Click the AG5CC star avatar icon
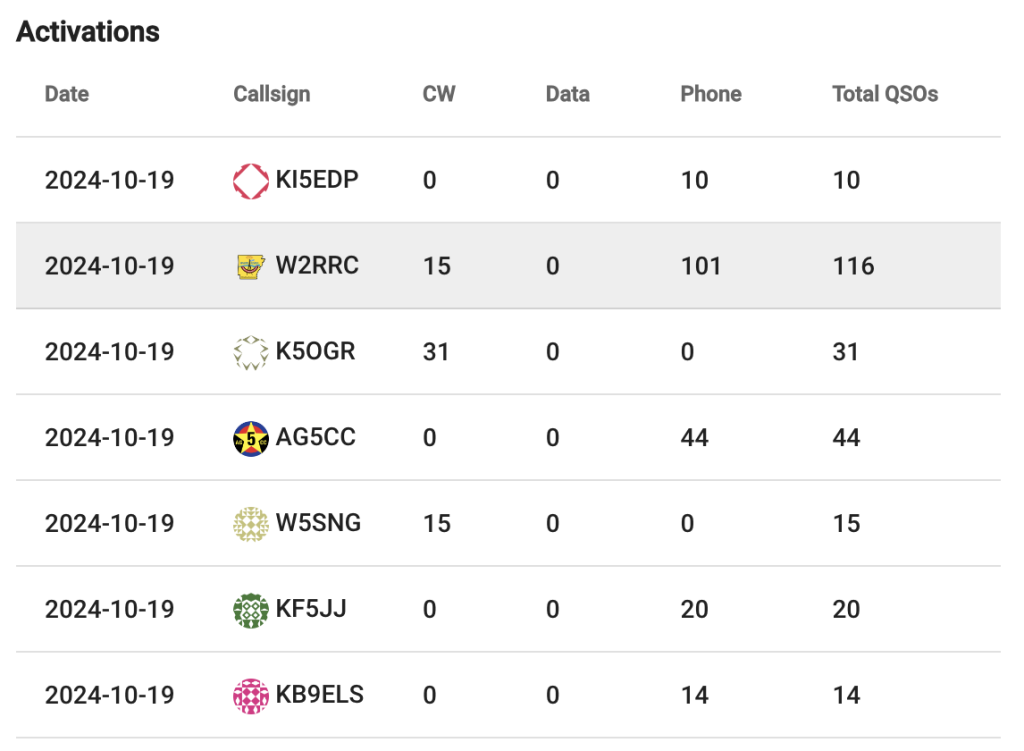Viewport: 1024px width, 751px height. (x=251, y=439)
